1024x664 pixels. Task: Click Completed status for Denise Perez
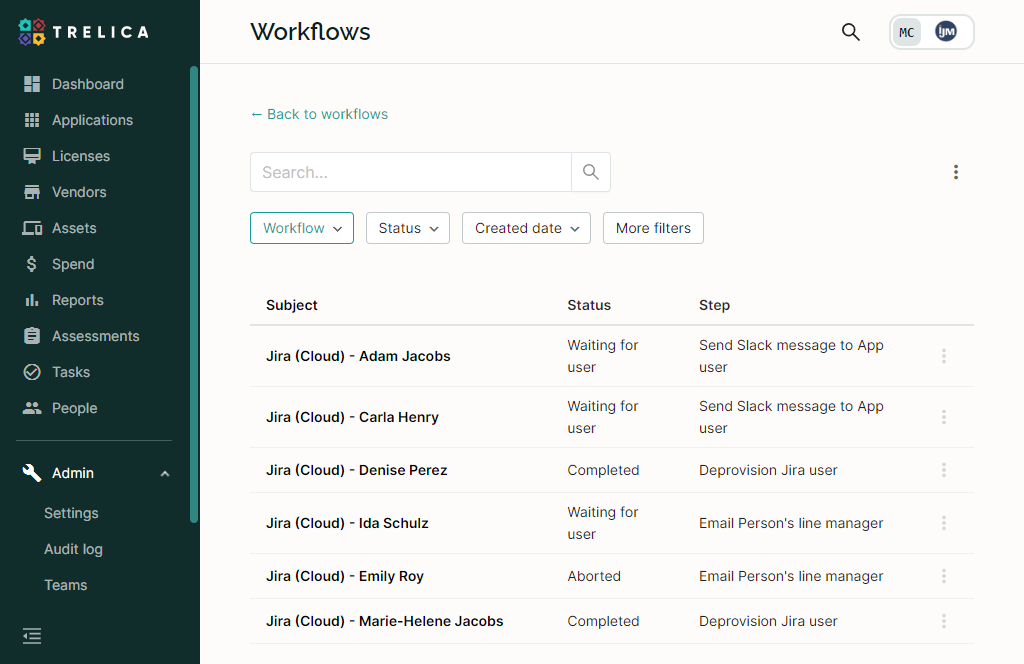tap(603, 470)
